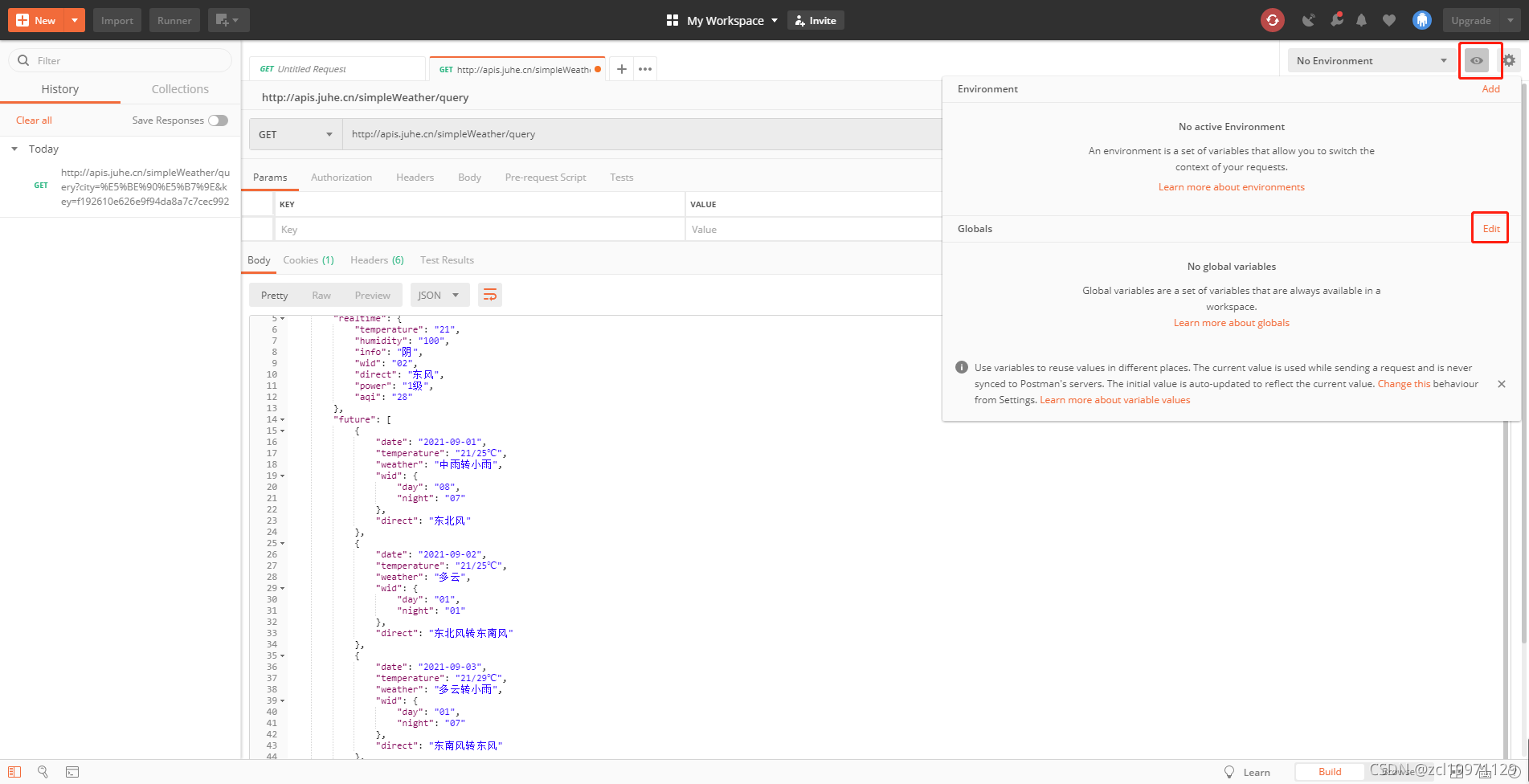Toggle the wrap lines icon in response toolbar
The image size is (1529, 784).
[x=490, y=295]
